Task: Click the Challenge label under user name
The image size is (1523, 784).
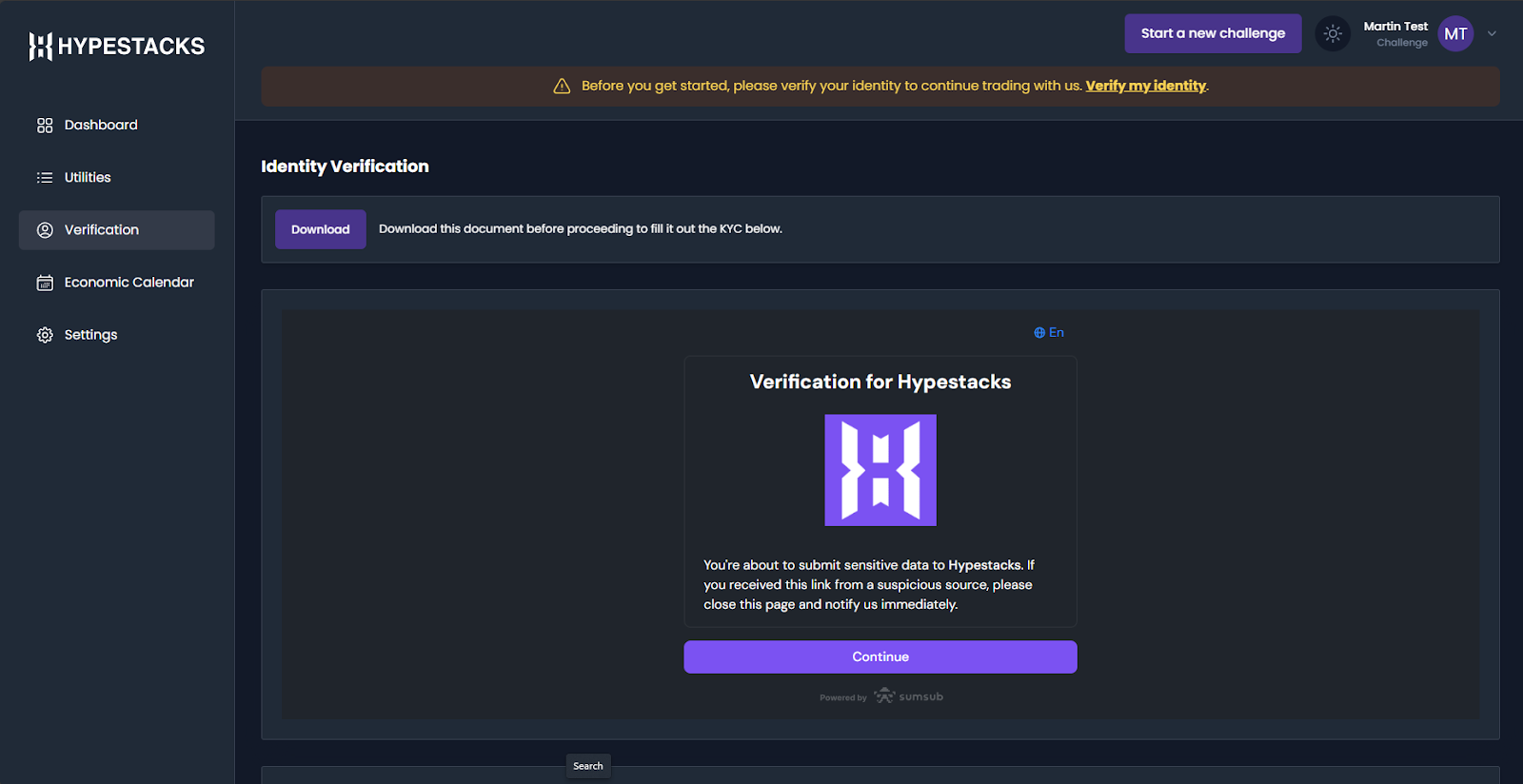Action: pyautogui.click(x=1402, y=43)
